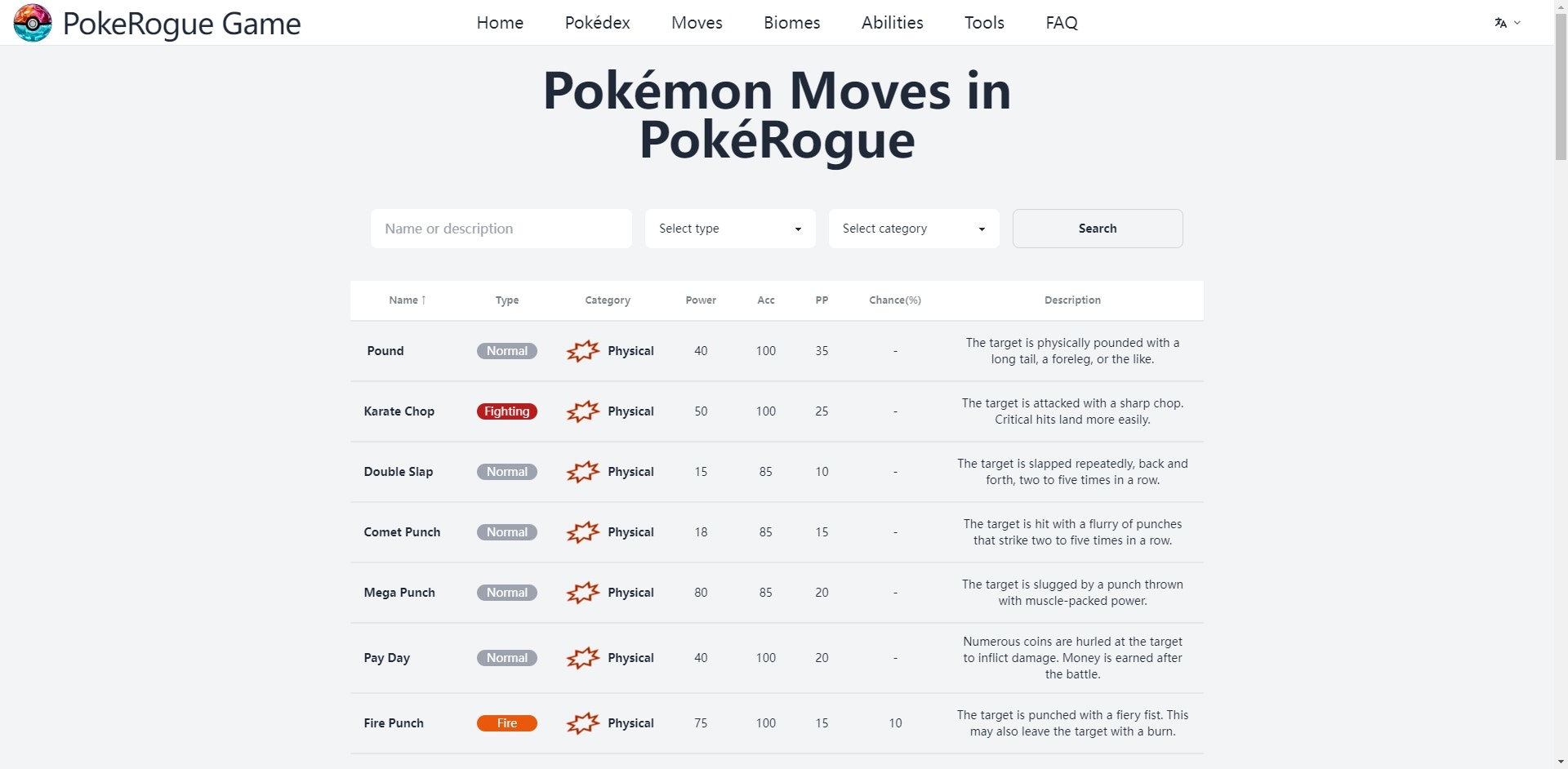Open the Pay Day move entry

click(x=387, y=658)
